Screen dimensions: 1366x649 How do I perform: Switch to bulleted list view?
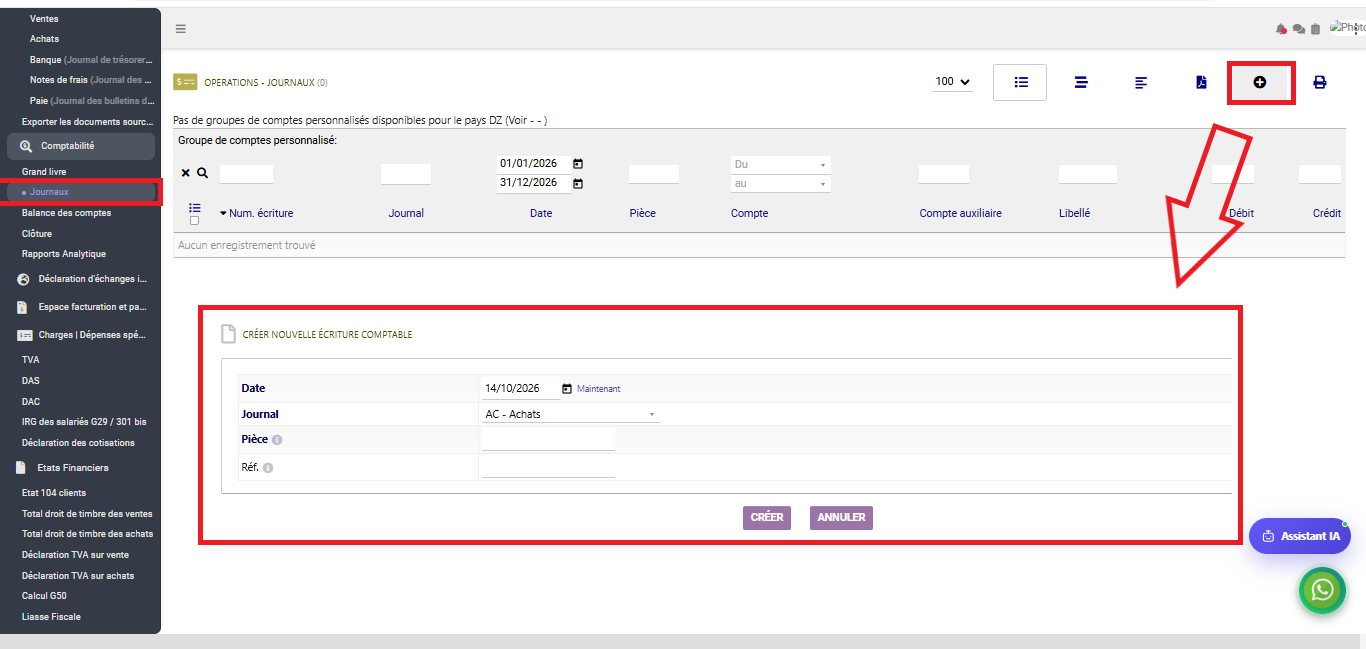1020,82
